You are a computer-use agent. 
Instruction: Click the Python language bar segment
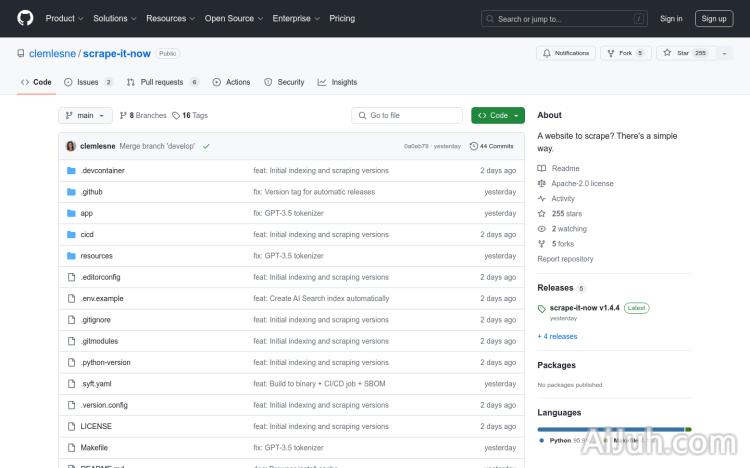click(610, 429)
